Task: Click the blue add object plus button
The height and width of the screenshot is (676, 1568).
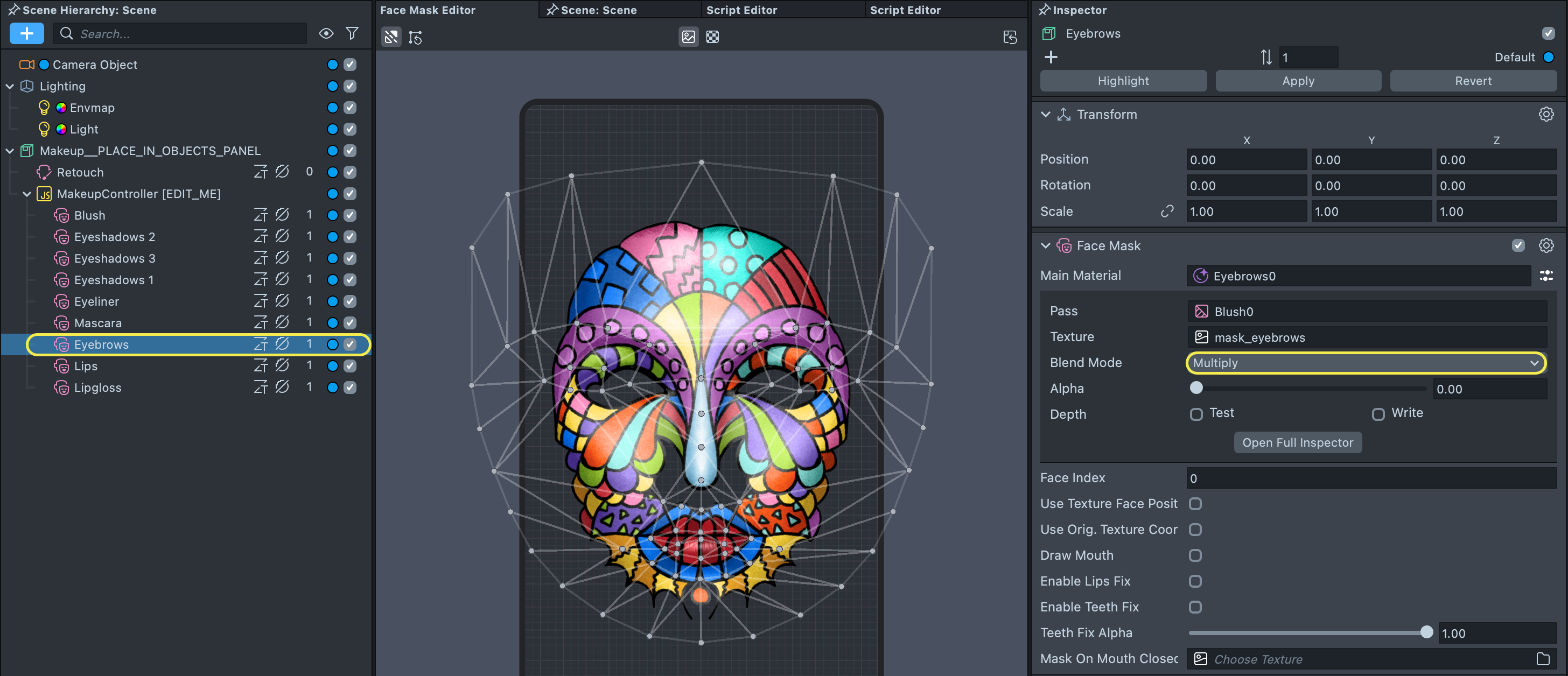Action: point(27,33)
